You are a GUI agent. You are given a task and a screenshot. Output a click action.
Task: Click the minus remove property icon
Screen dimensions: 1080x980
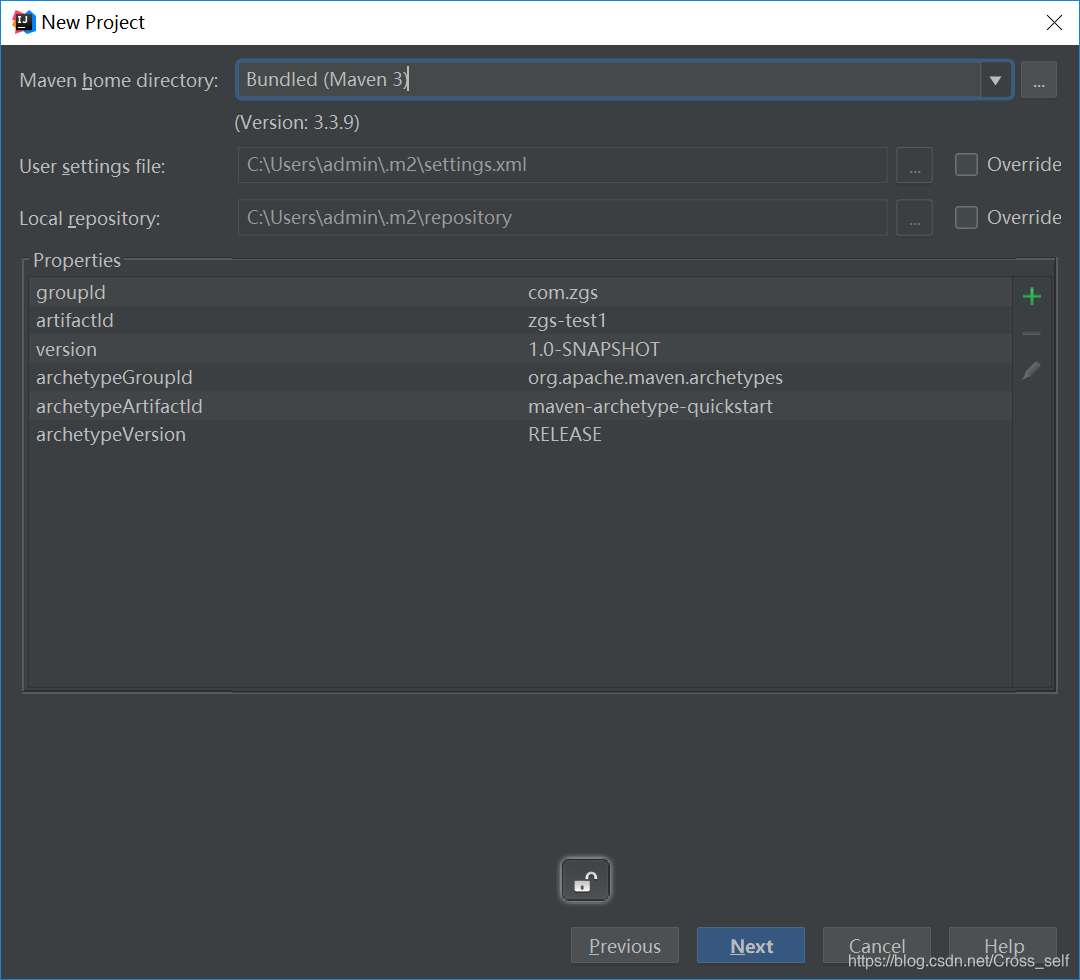tap(1031, 333)
